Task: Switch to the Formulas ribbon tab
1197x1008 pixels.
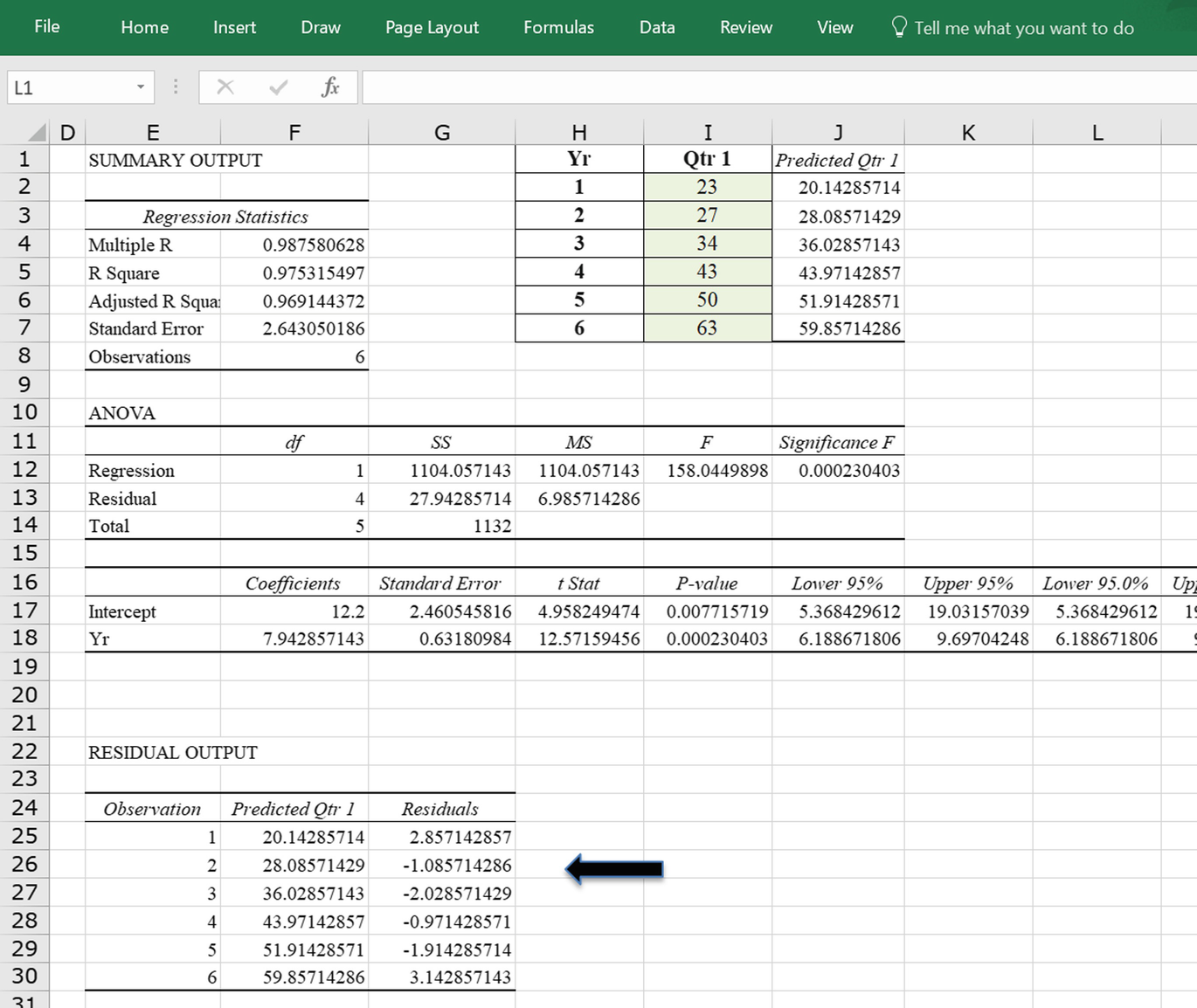Action: (558, 27)
